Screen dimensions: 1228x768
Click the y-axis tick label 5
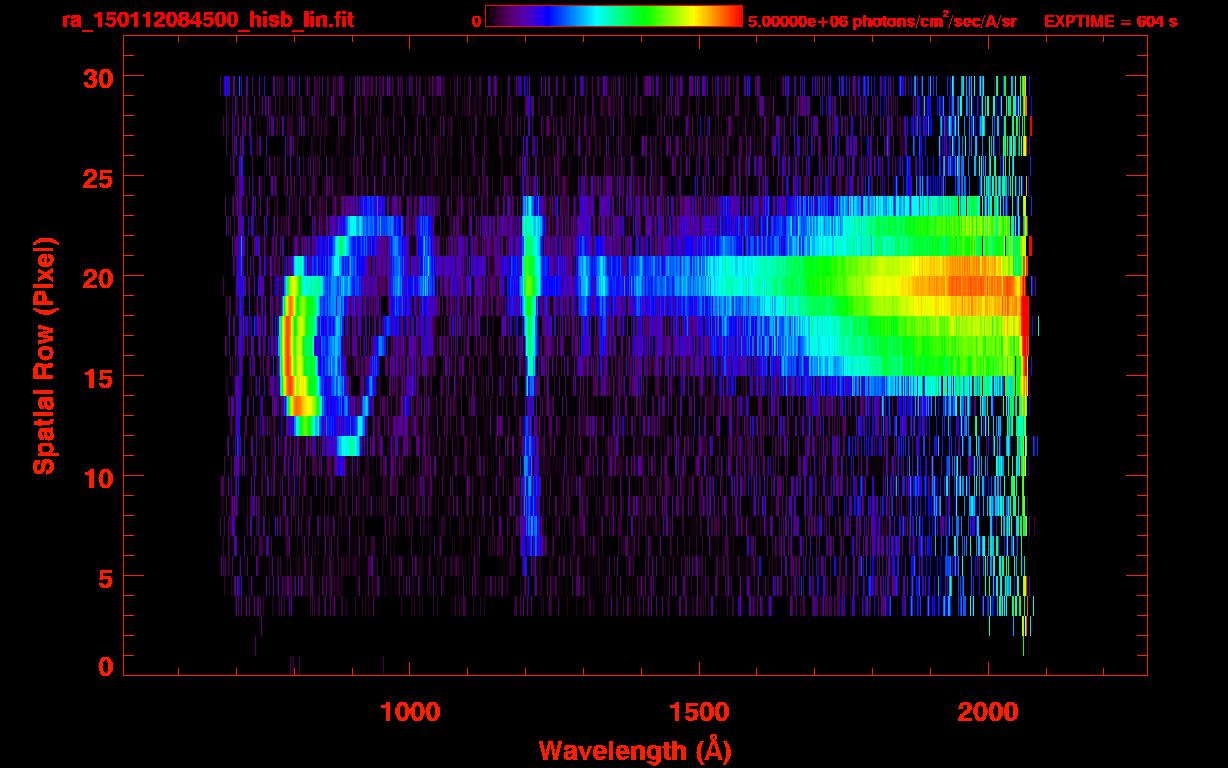tap(105, 577)
